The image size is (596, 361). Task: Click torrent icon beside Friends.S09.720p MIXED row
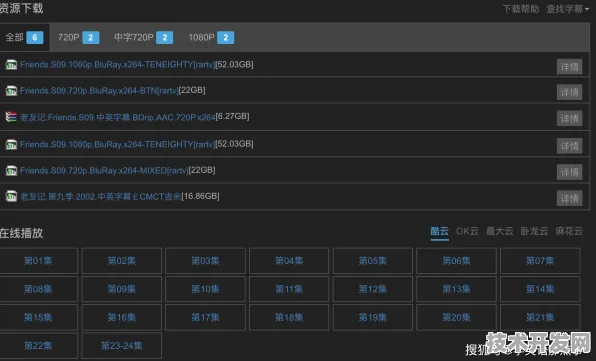[x=11, y=171]
